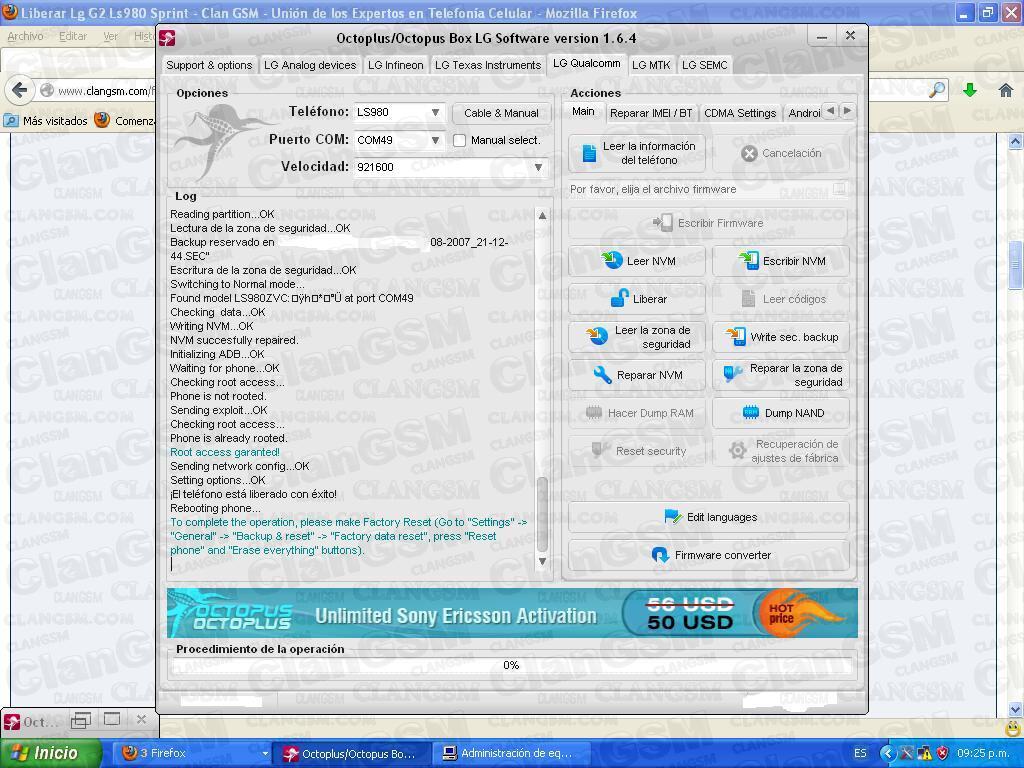
Task: Click the Liberar padlock icon
Action: (619, 298)
